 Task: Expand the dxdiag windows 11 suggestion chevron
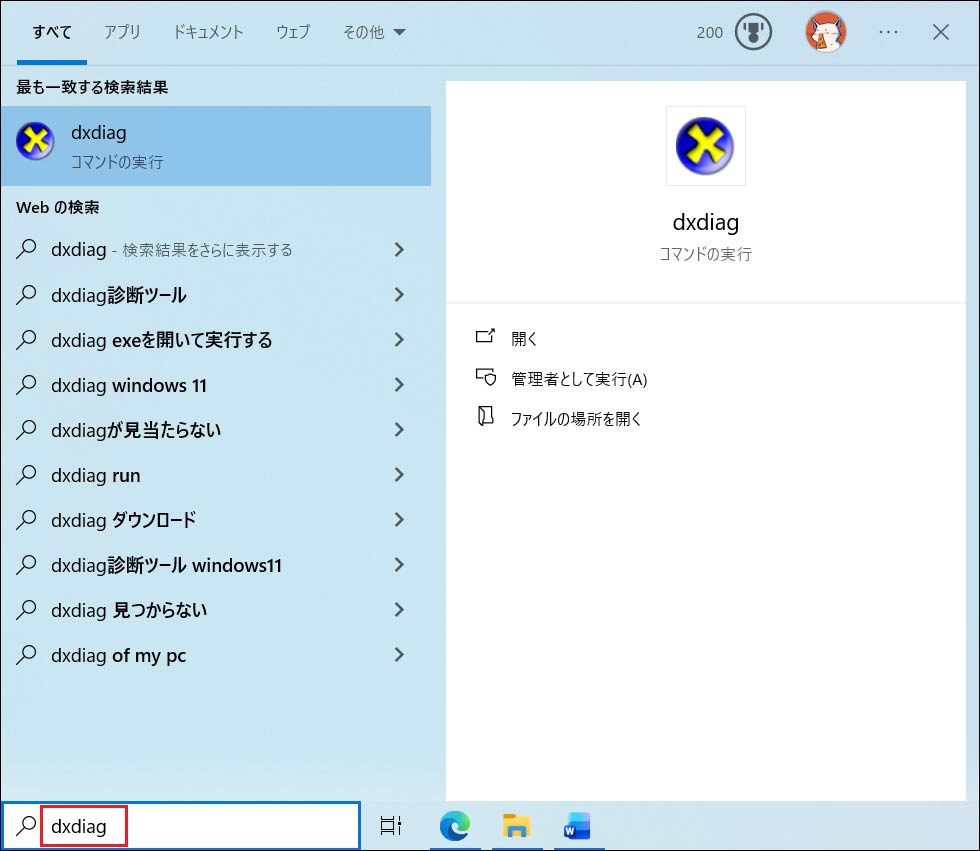[x=398, y=385]
